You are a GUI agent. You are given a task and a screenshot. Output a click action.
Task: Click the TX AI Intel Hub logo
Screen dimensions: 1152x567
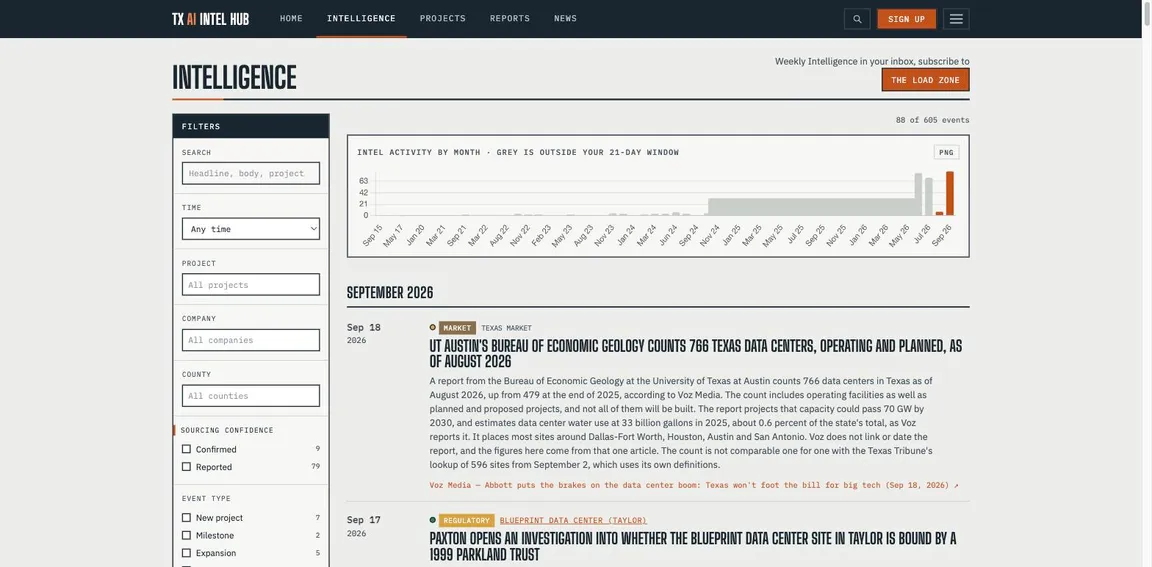click(x=210, y=19)
